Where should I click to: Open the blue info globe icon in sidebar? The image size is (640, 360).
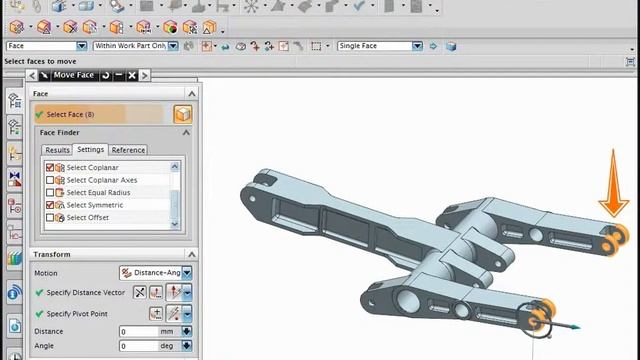click(x=14, y=292)
